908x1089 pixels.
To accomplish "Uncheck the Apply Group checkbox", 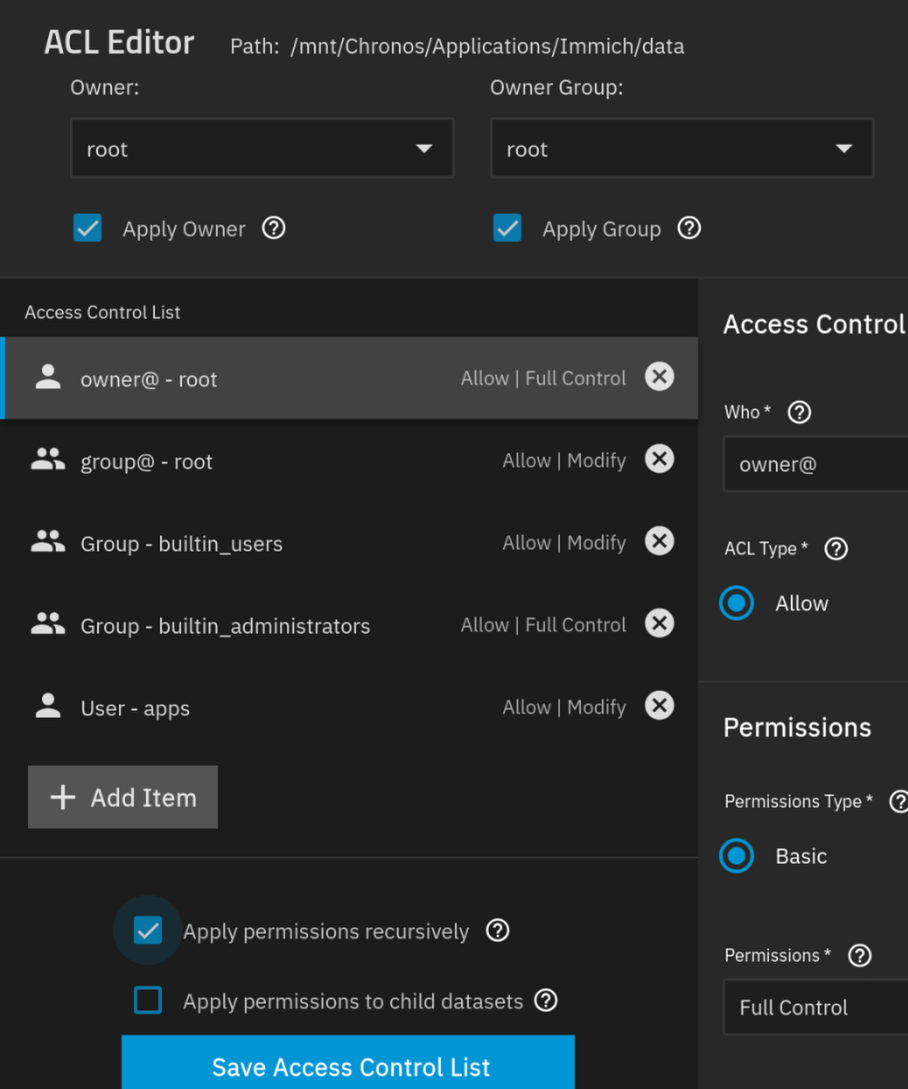I will click(508, 228).
